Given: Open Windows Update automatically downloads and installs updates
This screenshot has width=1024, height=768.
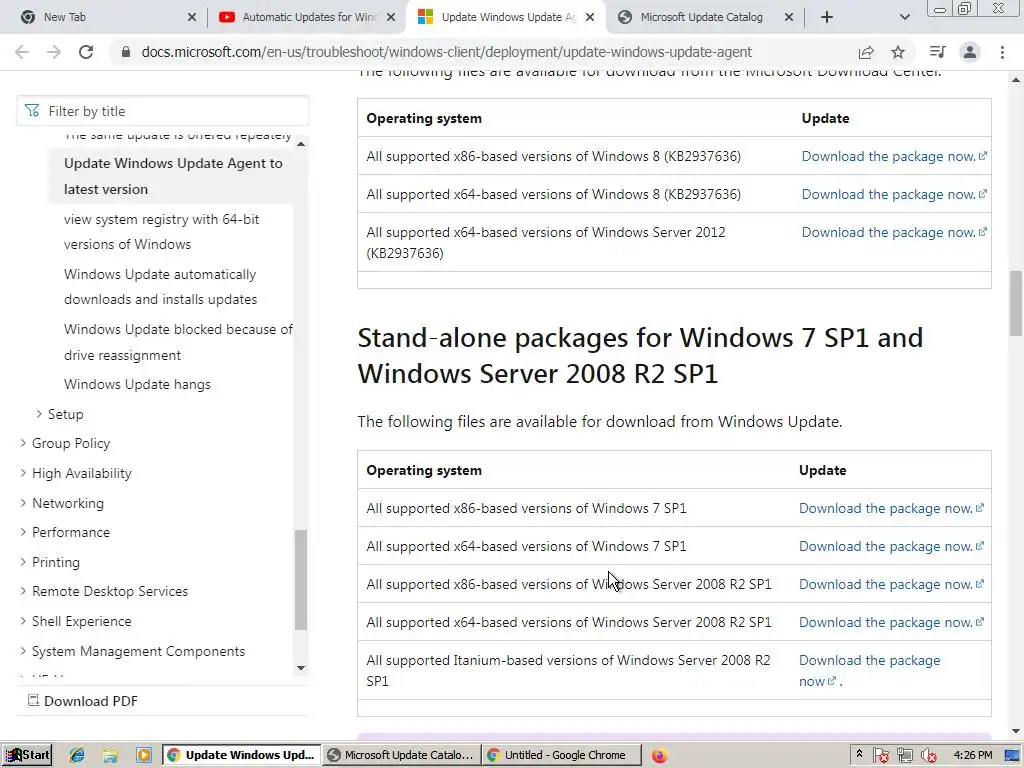Looking at the screenshot, I should click(160, 287).
